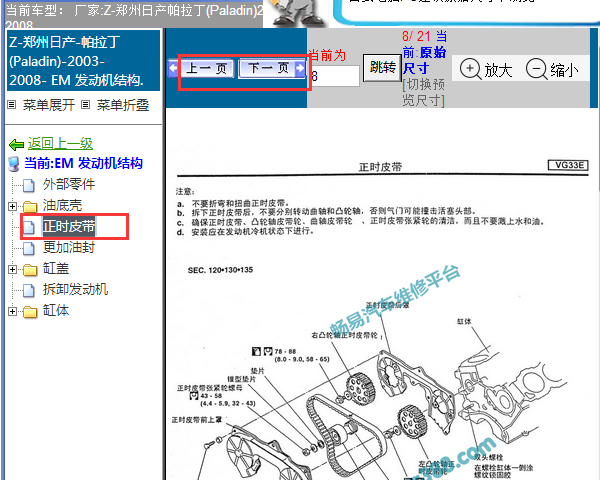600x480 pixels.
Task: Open the 缸体 folder
Action: point(55,310)
